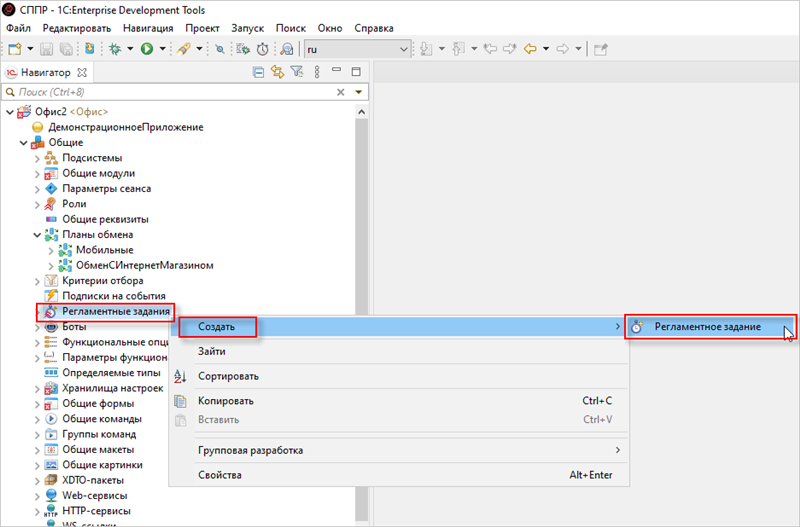Click into the Navigator search field

click(170, 92)
